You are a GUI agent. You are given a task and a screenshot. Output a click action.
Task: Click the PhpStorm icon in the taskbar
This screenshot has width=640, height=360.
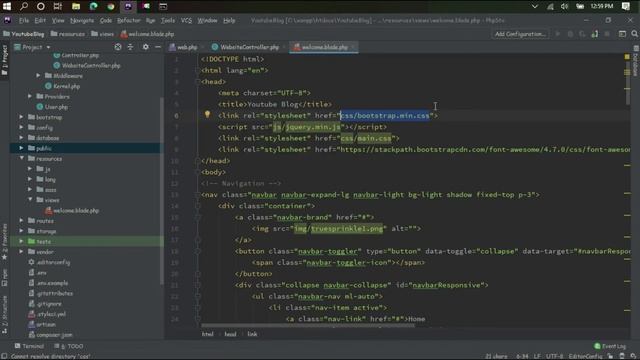point(128,6)
